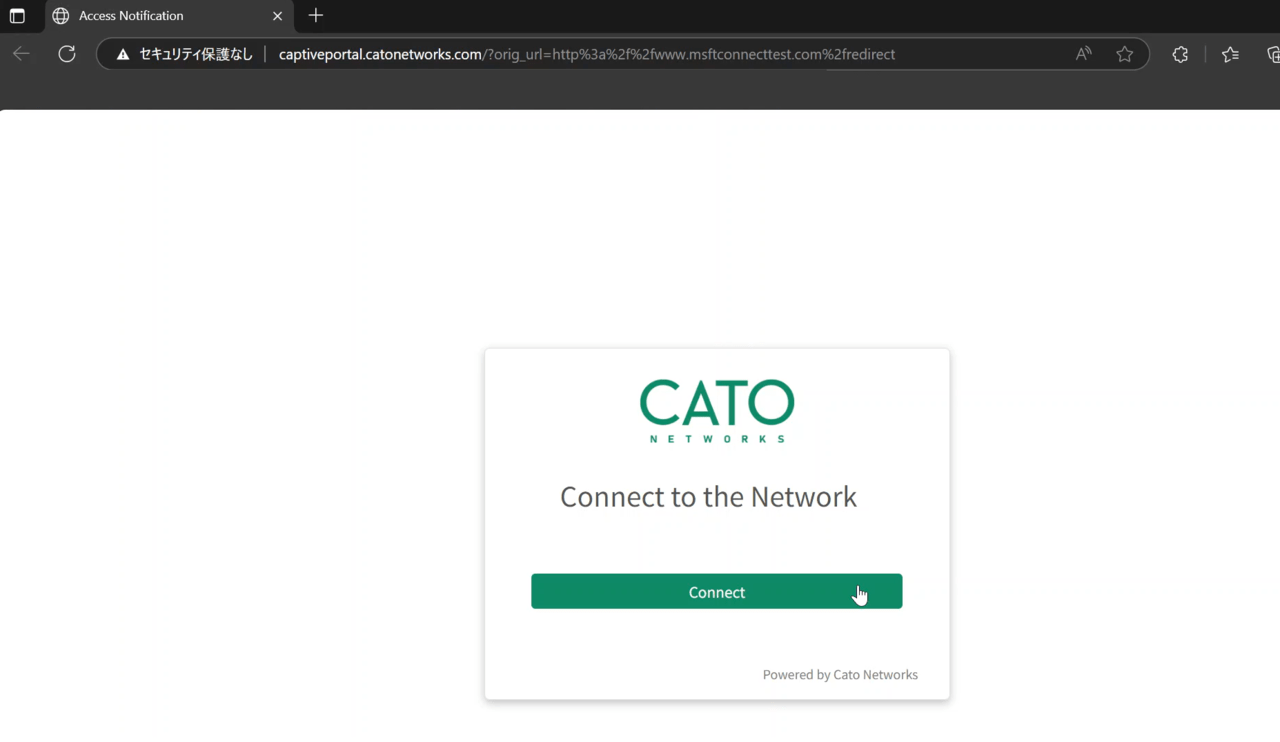Activate the Read Aloud icon
The width and height of the screenshot is (1280, 742).
1084,54
